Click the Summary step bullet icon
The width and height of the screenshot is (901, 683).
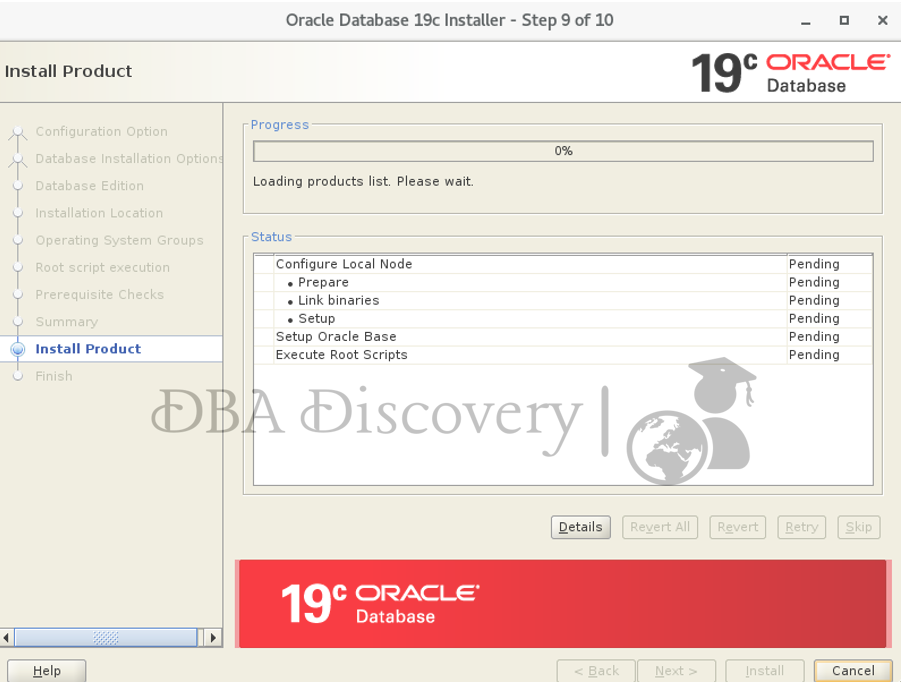[x=17, y=322]
